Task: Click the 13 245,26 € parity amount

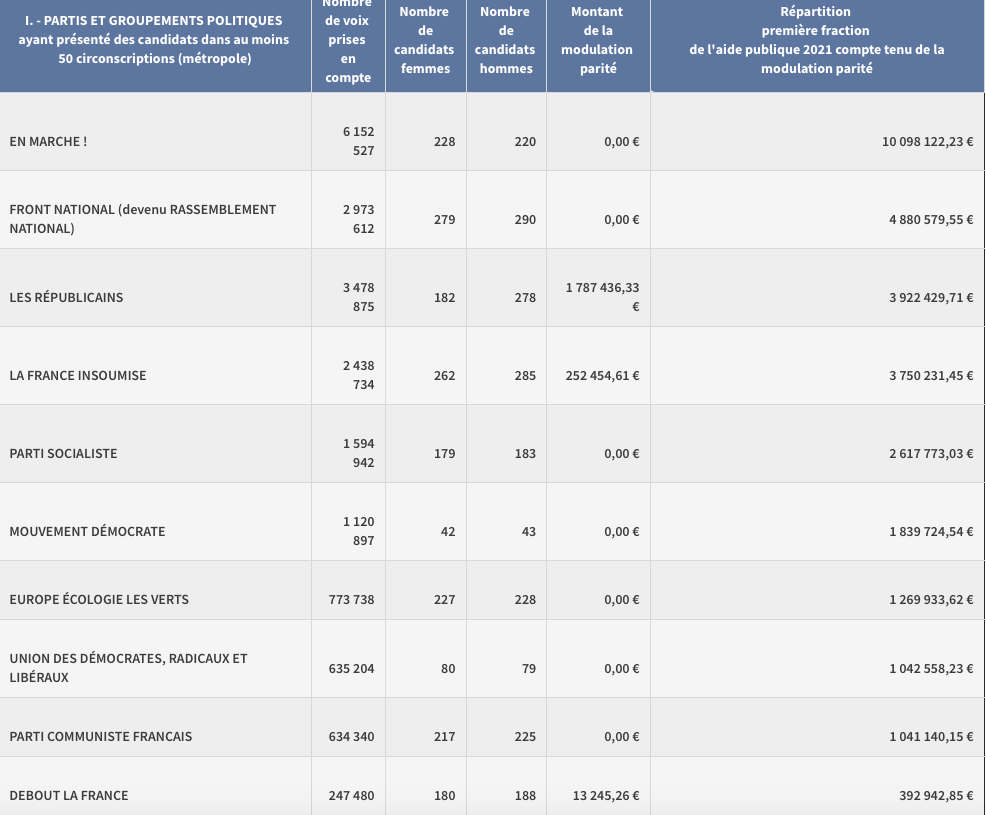Action: [607, 796]
